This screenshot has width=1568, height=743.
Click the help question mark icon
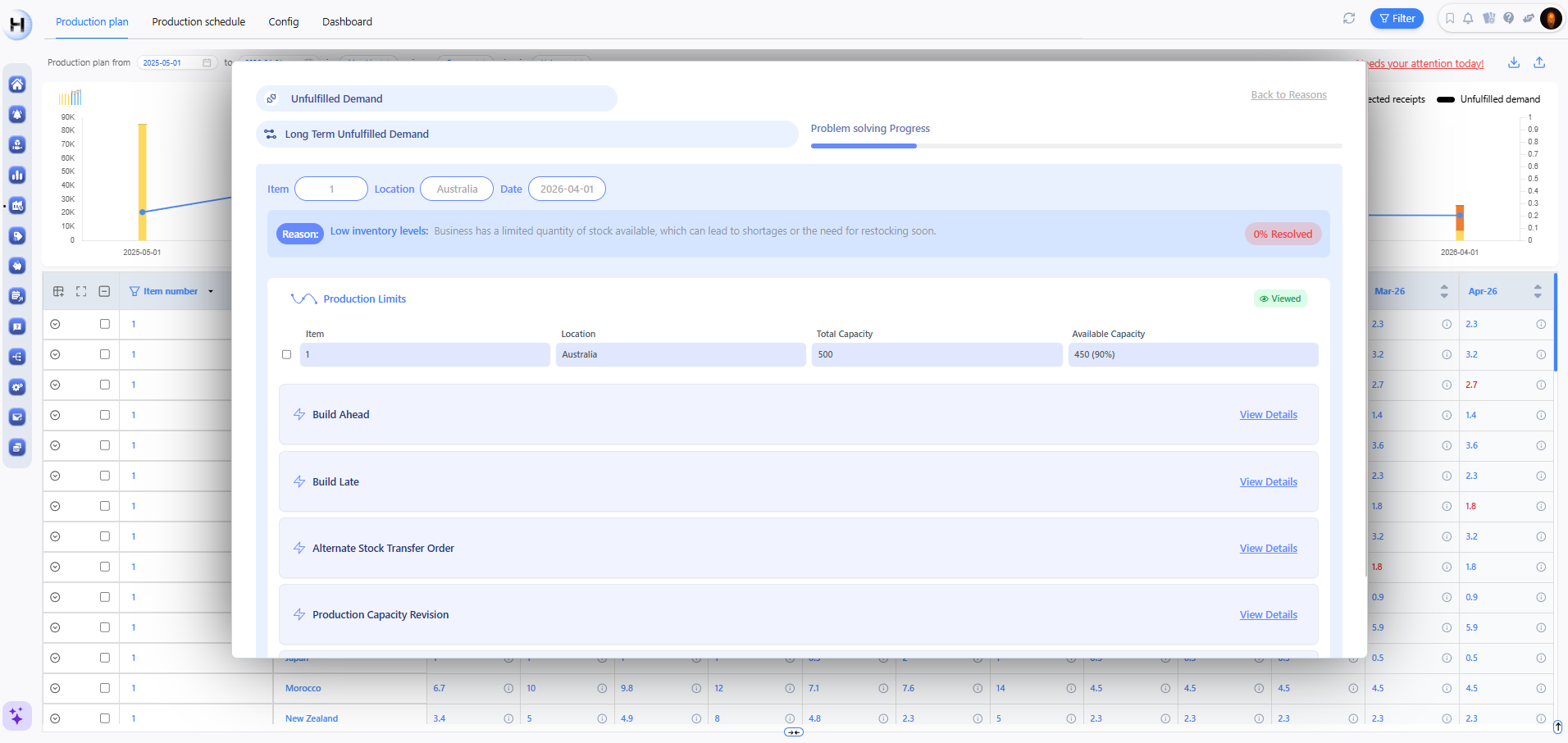click(1508, 18)
